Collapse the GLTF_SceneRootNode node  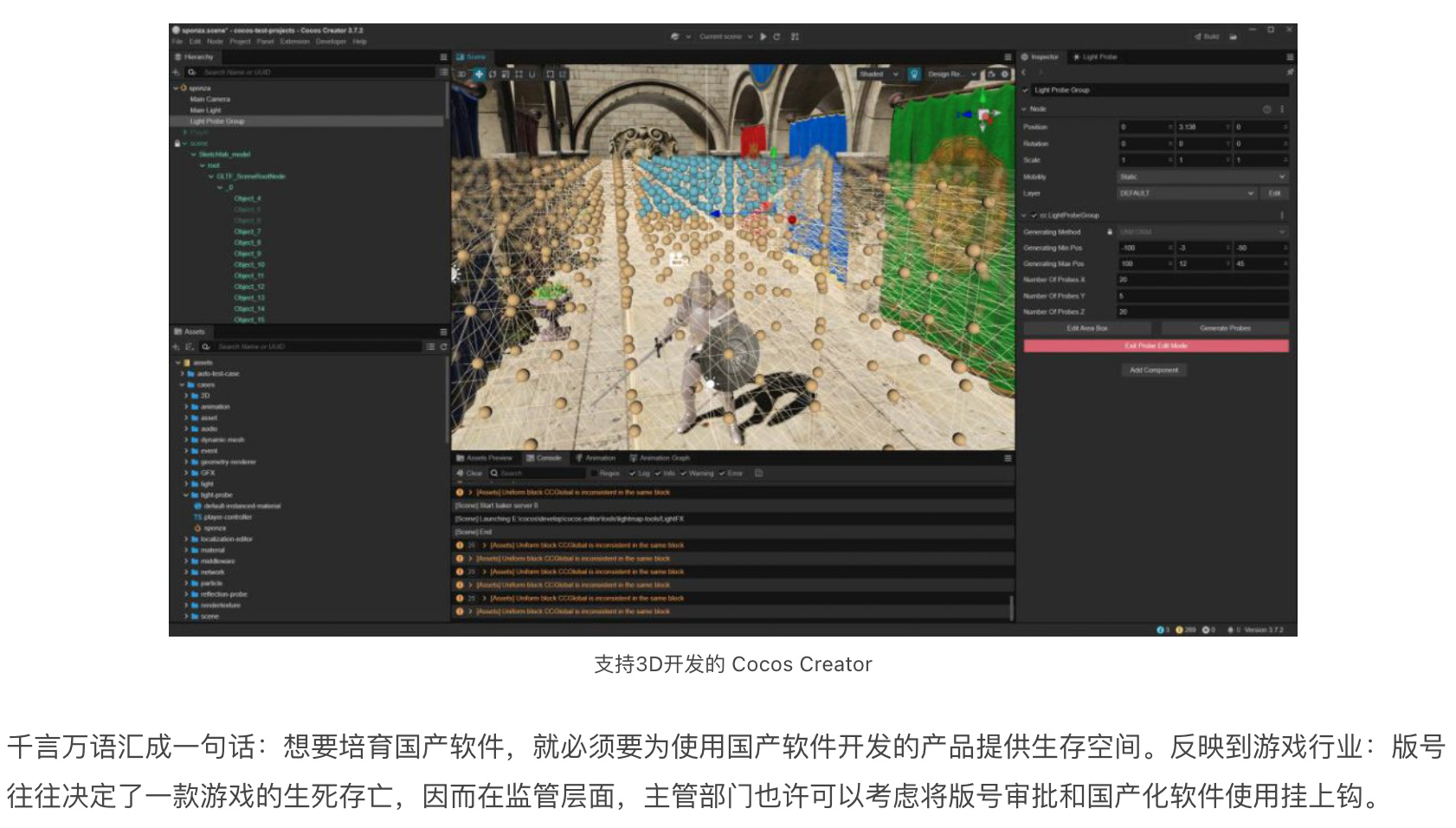[x=210, y=177]
